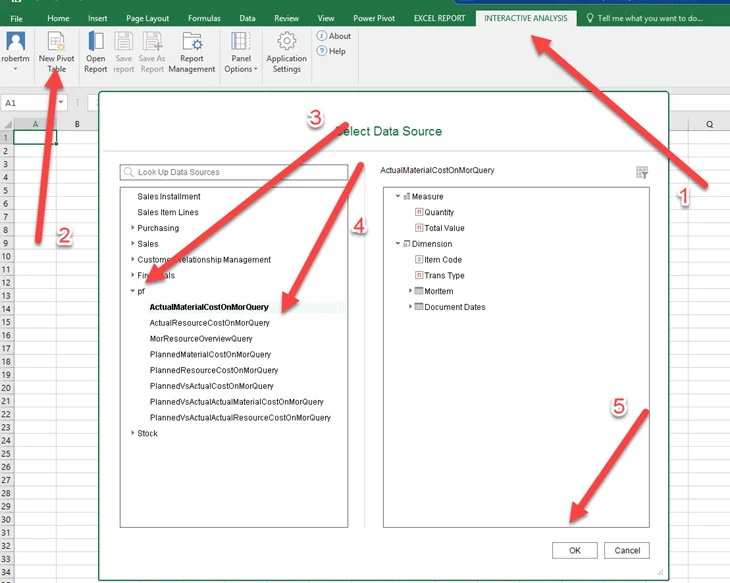Screen dimensions: 730x583
Task: Expand the Stock data source group
Action: click(133, 433)
